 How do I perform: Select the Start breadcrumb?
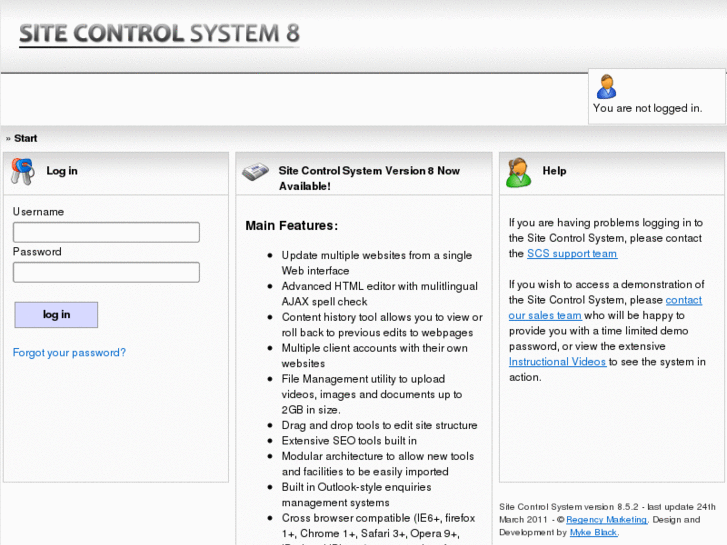pos(26,138)
